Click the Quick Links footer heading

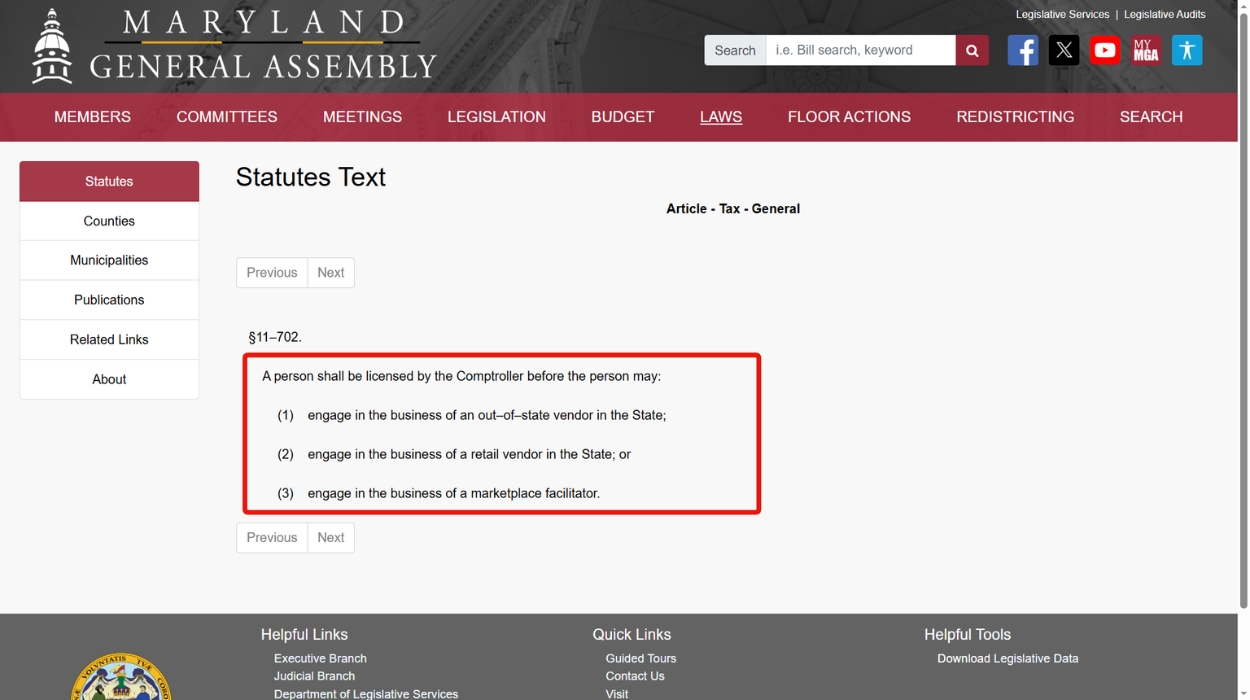coord(632,635)
